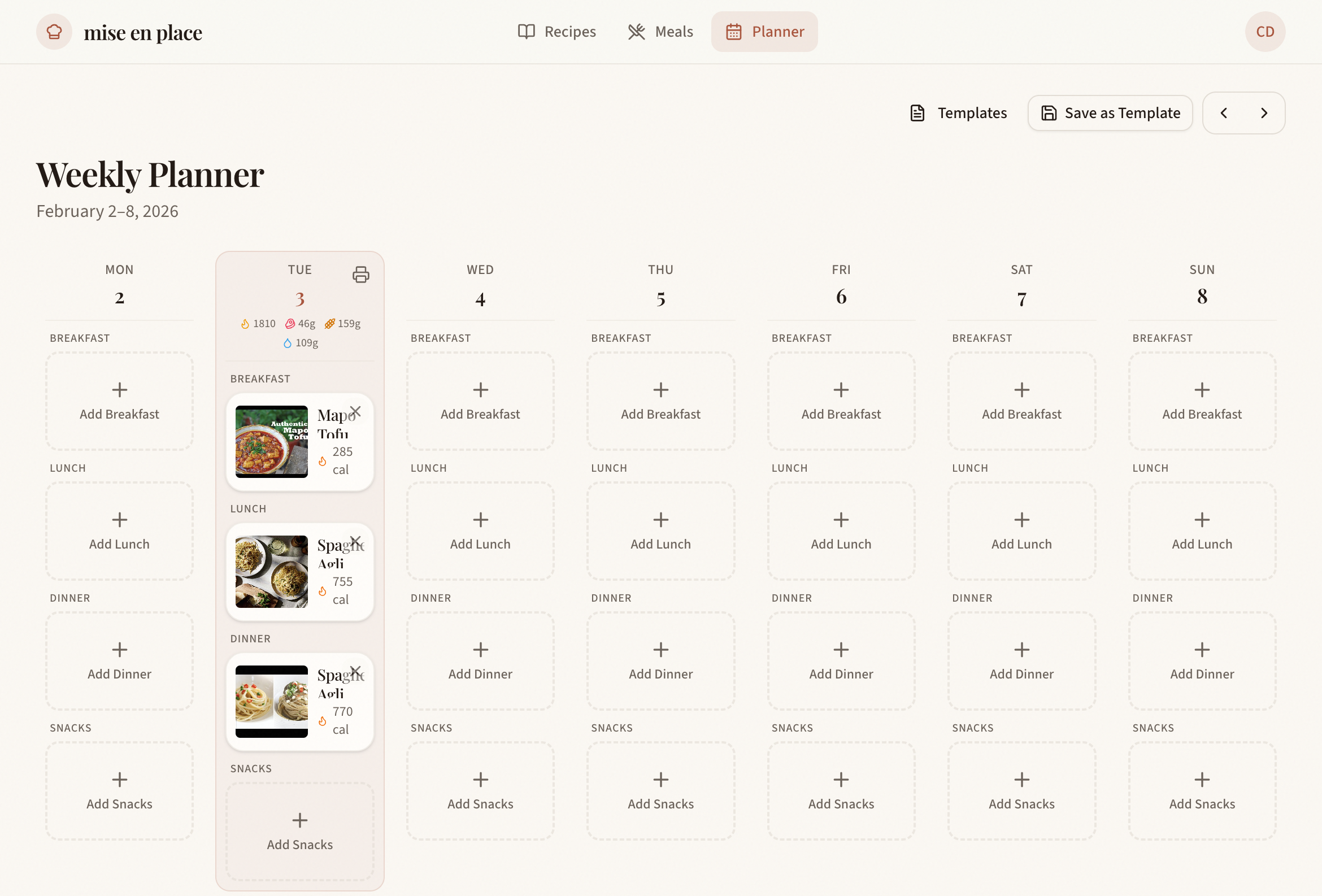This screenshot has height=896, width=1322.
Task: Click the flame calorie icon under Tuesday
Action: (245, 323)
